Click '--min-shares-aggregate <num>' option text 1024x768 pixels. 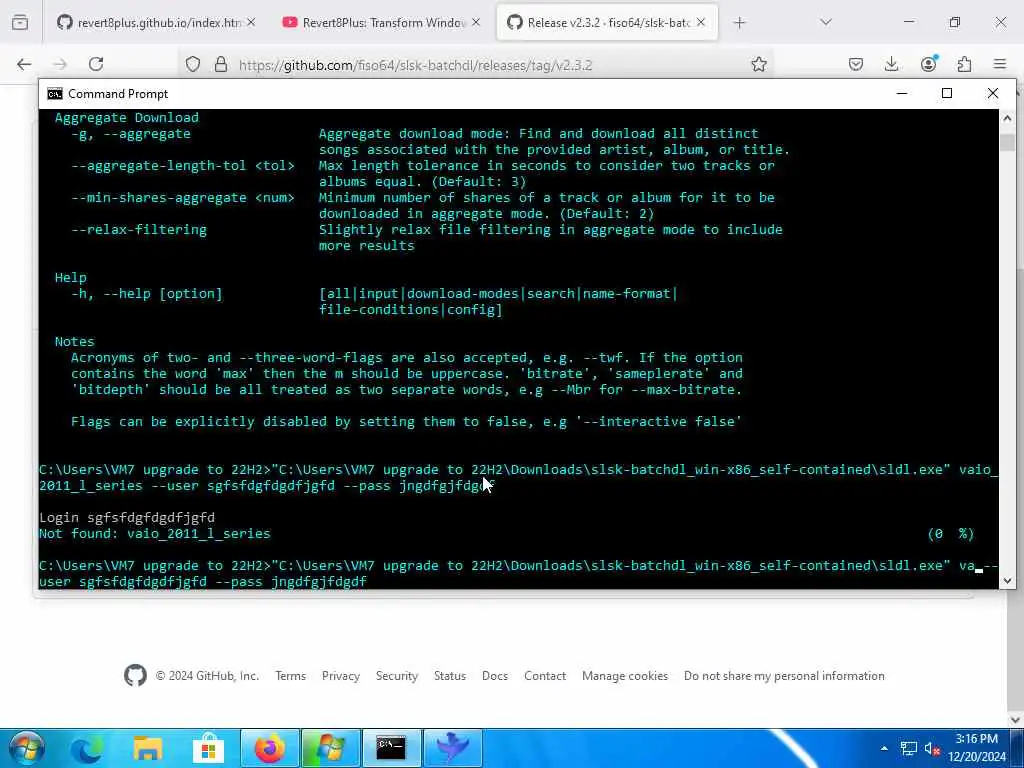(x=183, y=198)
